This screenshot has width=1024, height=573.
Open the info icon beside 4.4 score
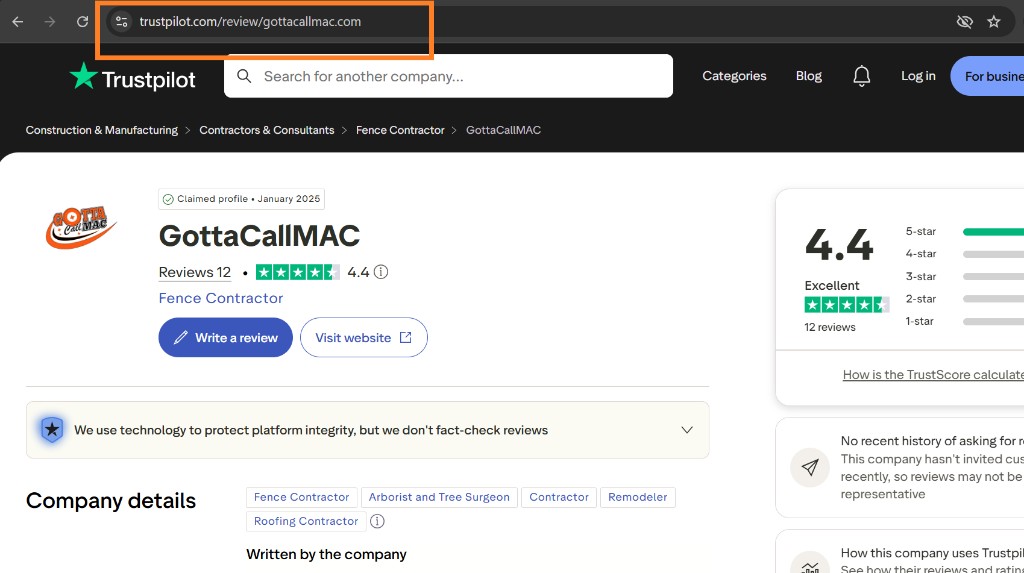click(x=381, y=272)
